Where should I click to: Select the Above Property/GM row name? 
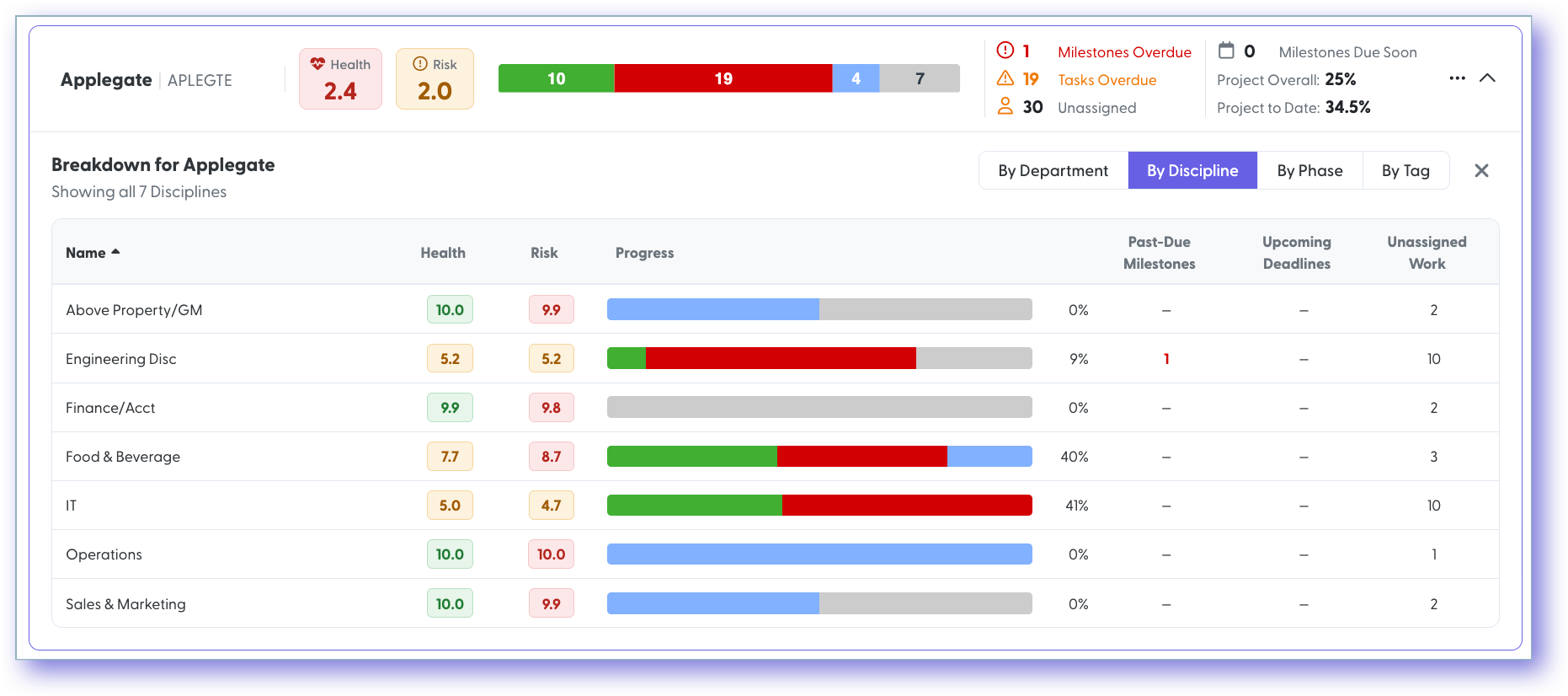point(134,310)
